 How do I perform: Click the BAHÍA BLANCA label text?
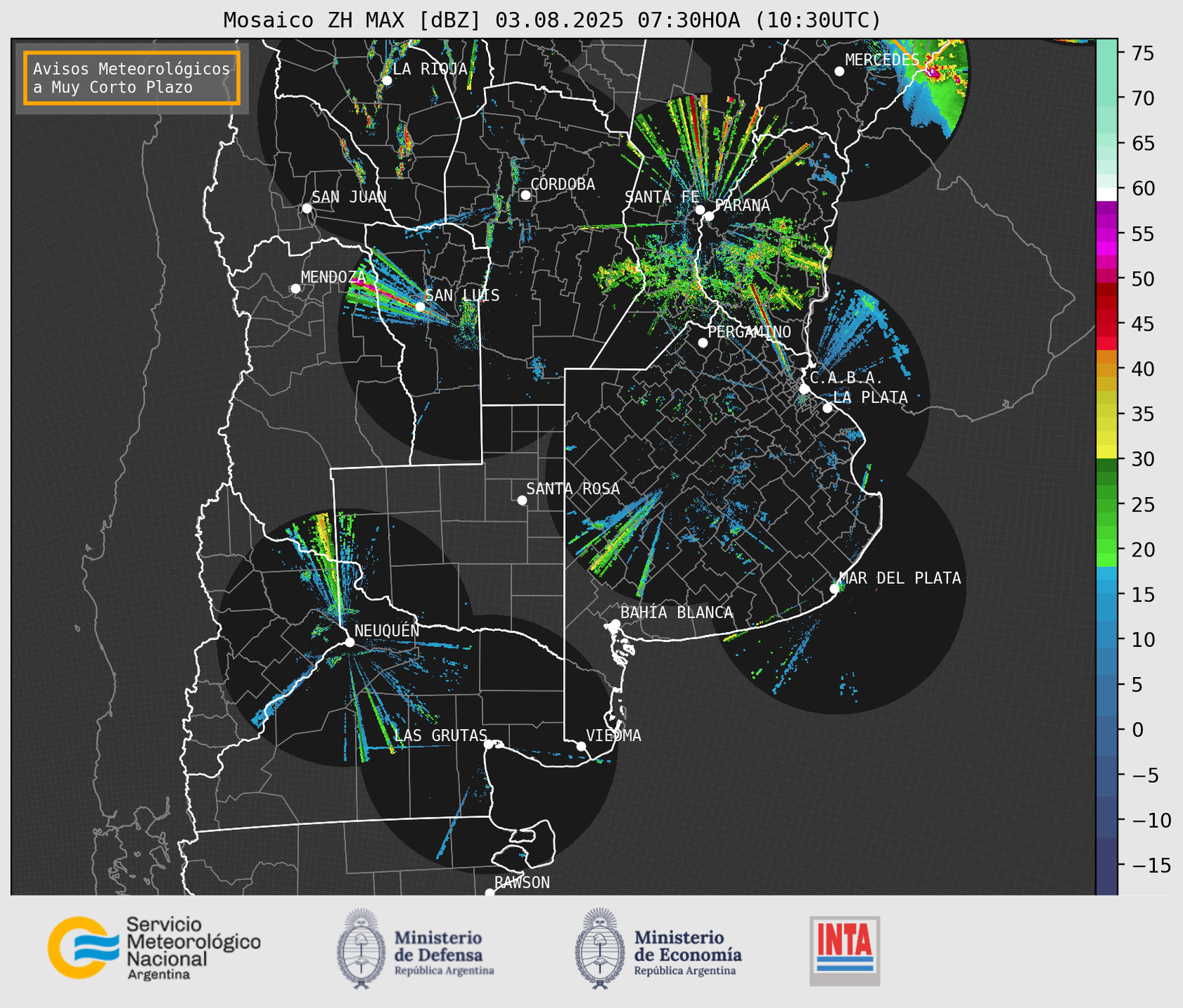(677, 612)
